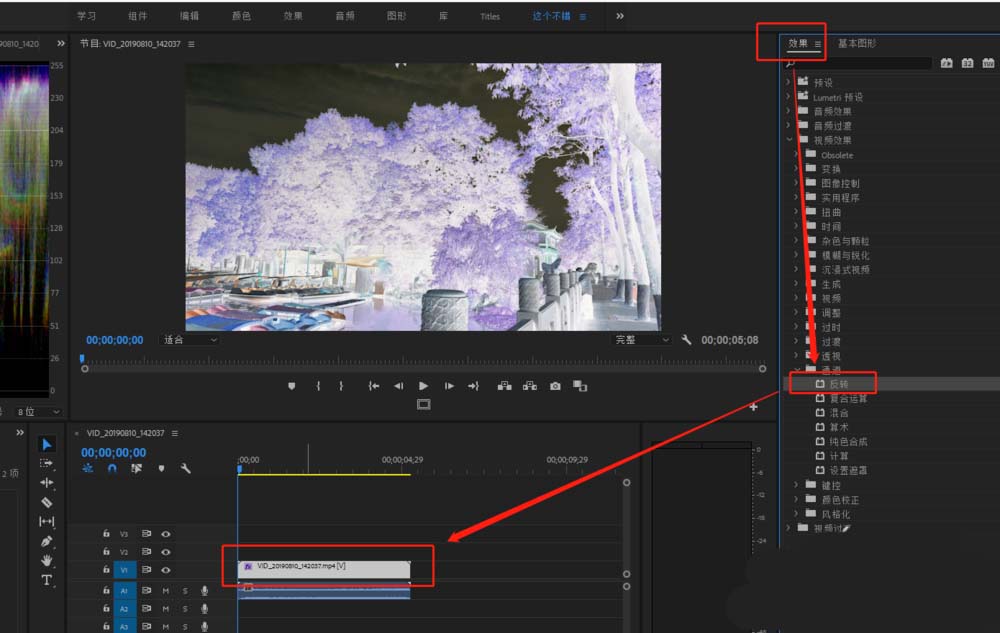The image size is (1000, 633).
Task: Click Go to In point button
Action: pyautogui.click(x=374, y=386)
